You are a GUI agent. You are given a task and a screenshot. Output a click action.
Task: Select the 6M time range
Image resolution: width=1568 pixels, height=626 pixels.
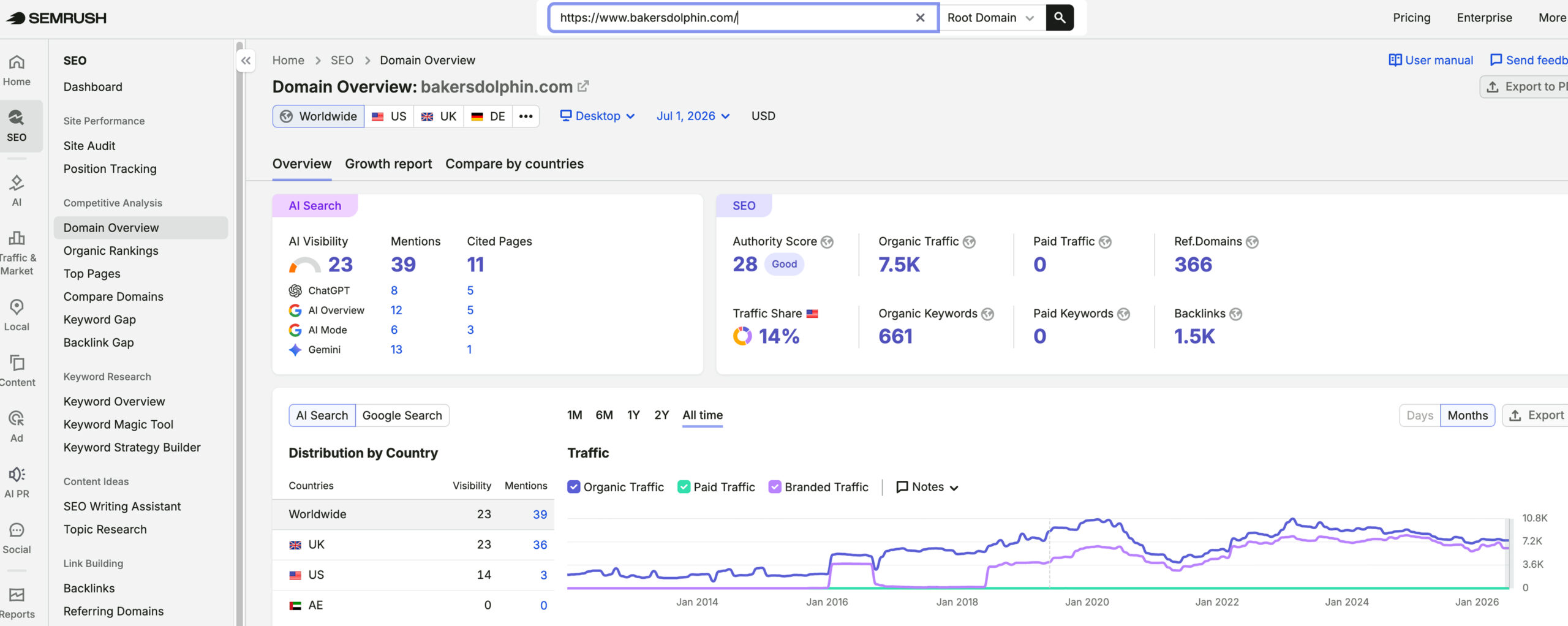(604, 415)
